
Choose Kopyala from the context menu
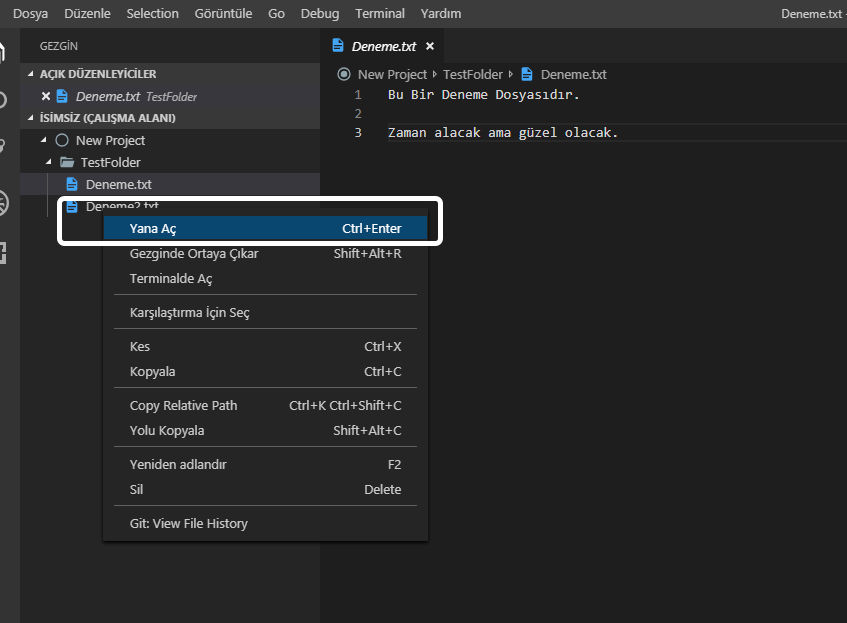pos(265,371)
